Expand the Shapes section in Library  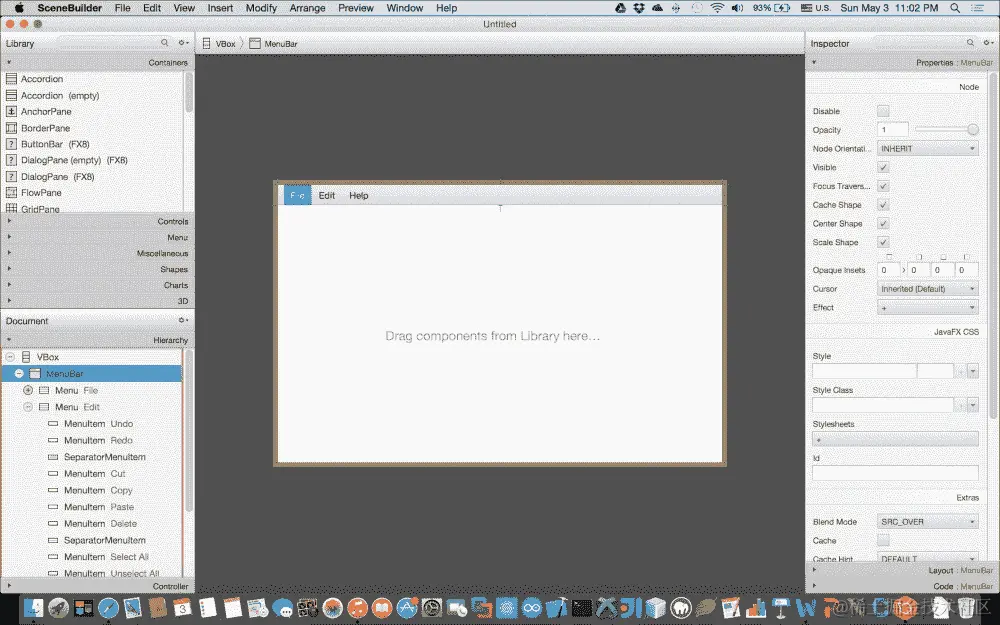97,269
